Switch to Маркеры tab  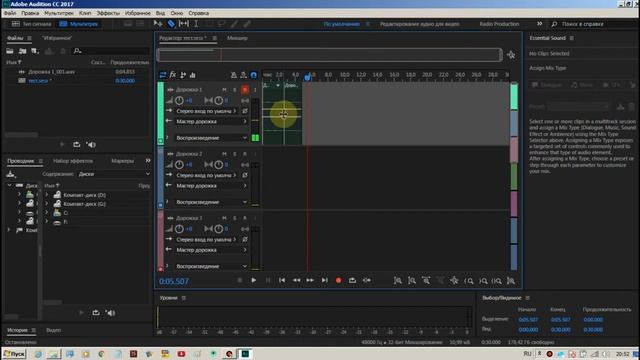pos(122,161)
